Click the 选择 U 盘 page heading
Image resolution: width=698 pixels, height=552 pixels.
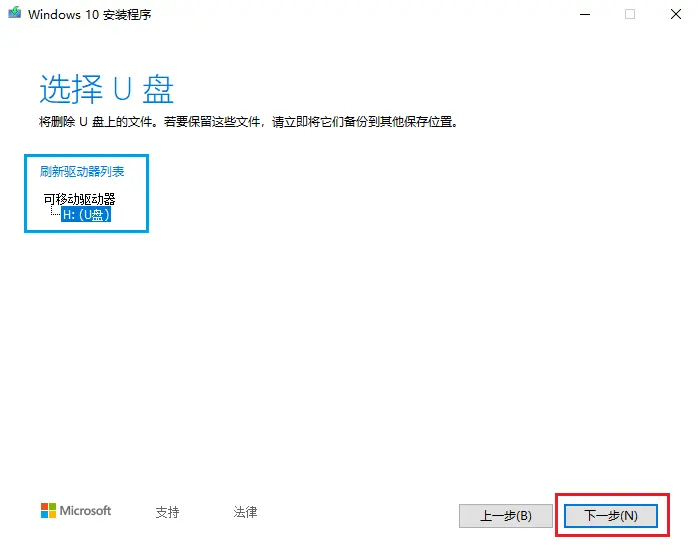coord(106,88)
